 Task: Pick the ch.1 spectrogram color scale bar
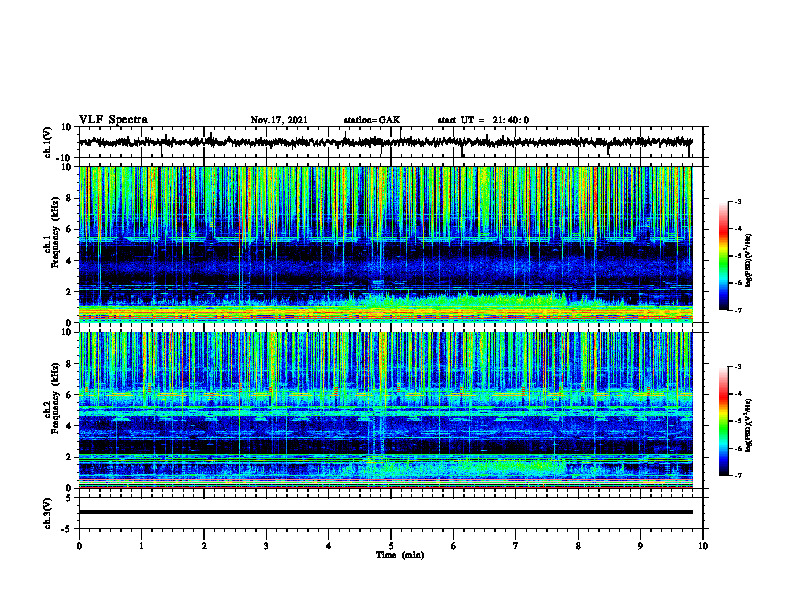pos(723,256)
